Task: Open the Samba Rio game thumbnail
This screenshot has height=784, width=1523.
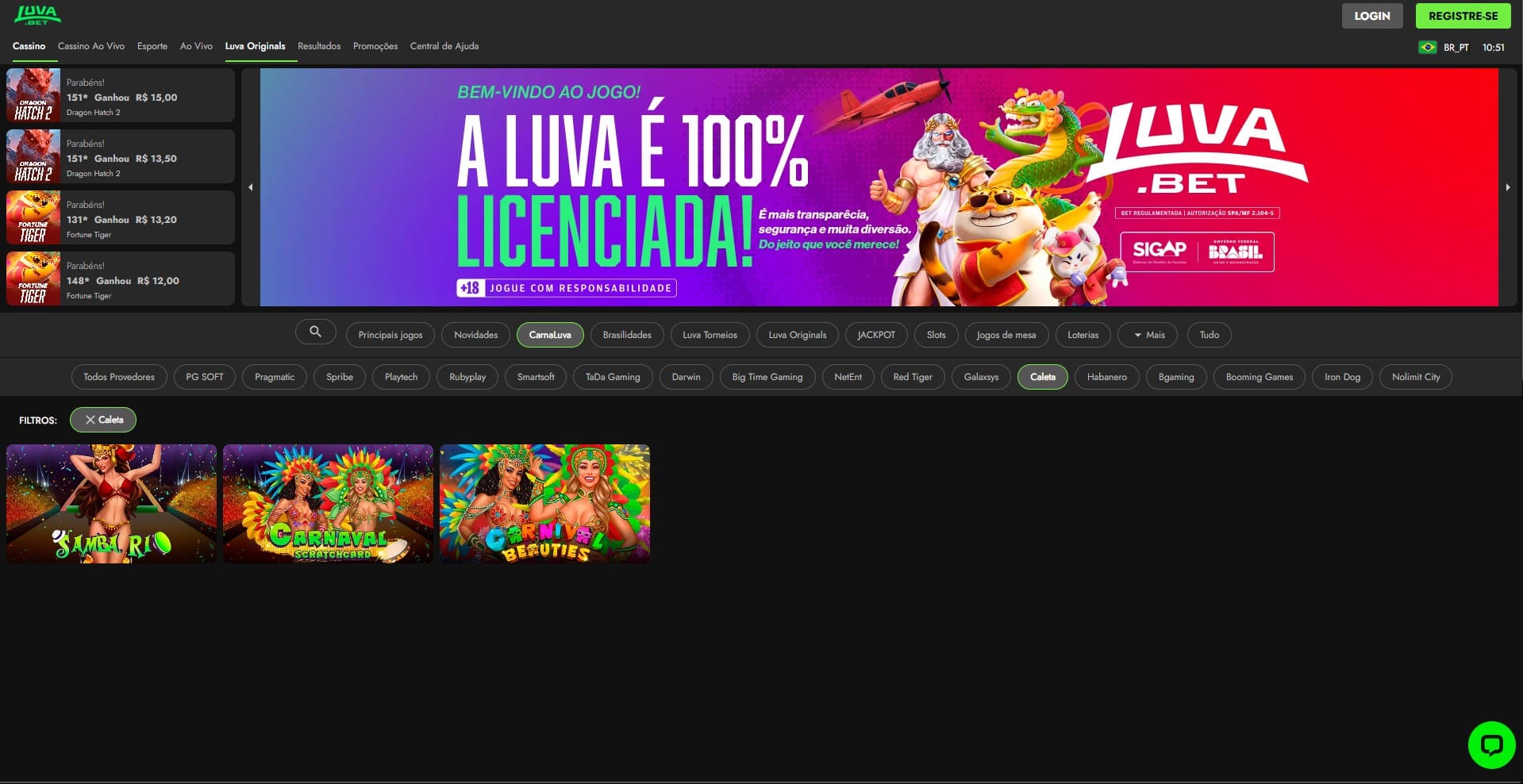Action: (111, 504)
